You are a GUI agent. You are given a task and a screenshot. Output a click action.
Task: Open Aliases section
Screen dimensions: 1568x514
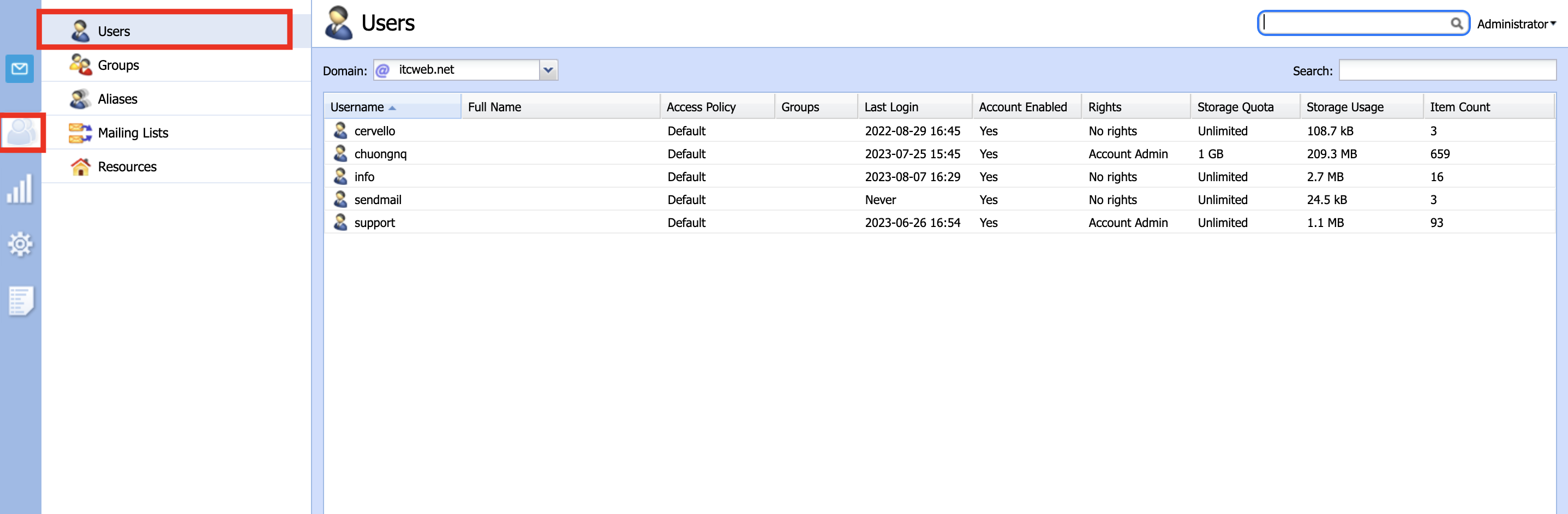pyautogui.click(x=117, y=99)
